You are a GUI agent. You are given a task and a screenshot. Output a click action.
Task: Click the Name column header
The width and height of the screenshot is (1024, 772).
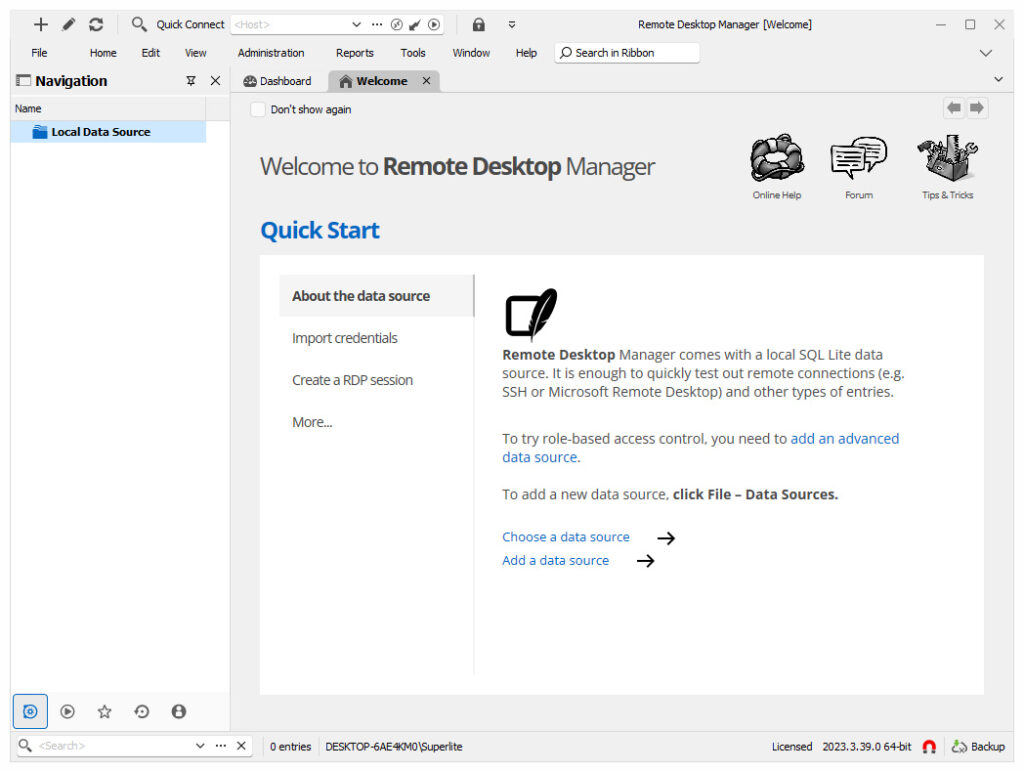click(108, 108)
